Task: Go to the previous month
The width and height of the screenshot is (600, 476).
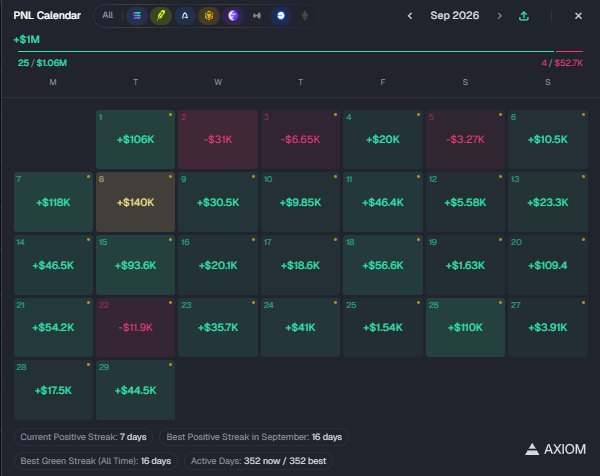Action: tap(410, 16)
